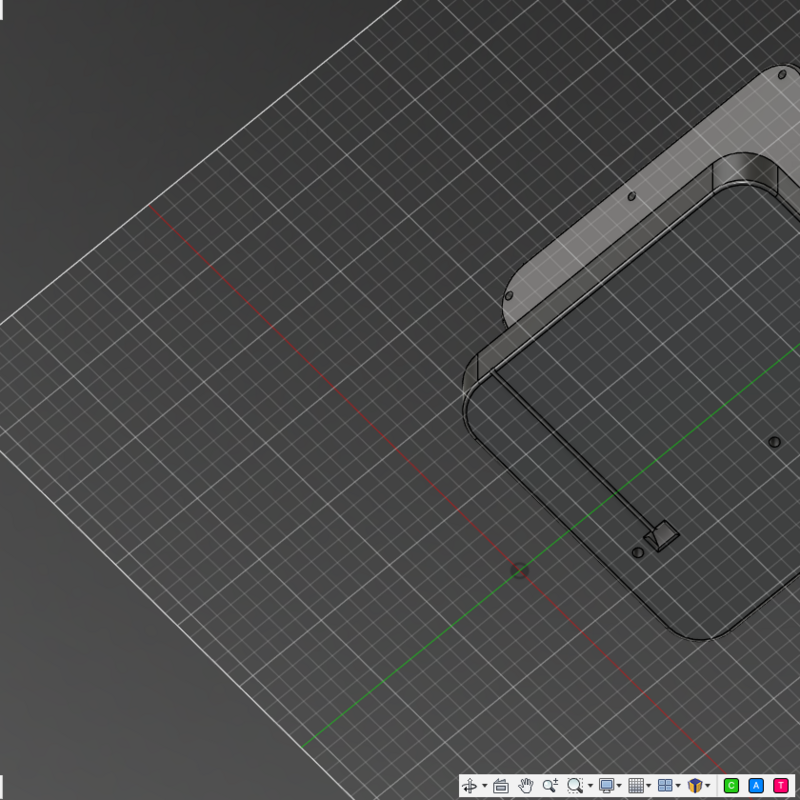Click the Zoom Window icon
Screen dimensions: 800x800
pos(574,786)
